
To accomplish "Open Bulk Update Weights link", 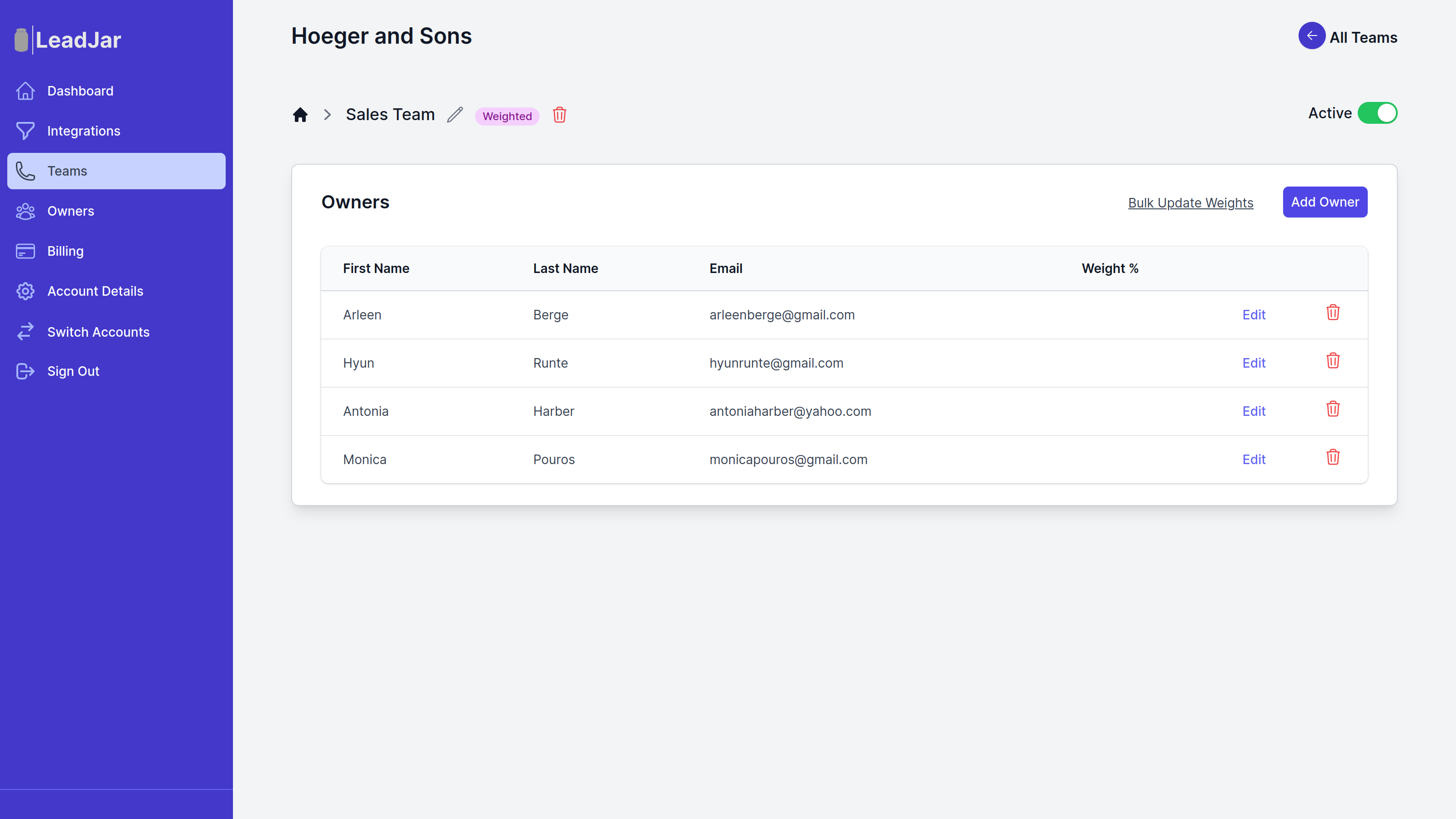I will (1190, 203).
